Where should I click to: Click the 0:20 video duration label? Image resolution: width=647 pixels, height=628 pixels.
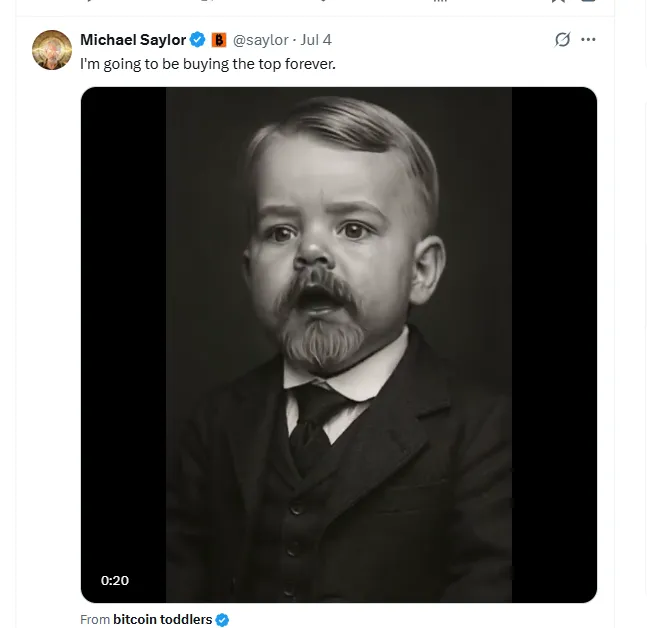pos(115,580)
